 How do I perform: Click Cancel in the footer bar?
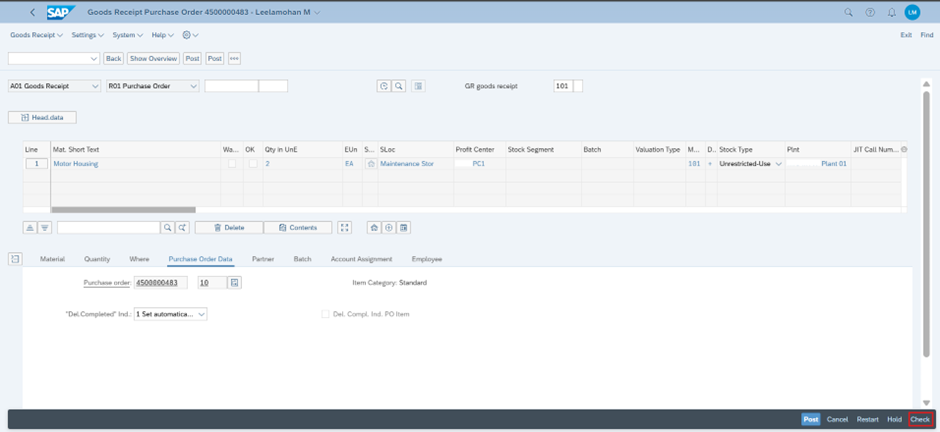pos(837,419)
